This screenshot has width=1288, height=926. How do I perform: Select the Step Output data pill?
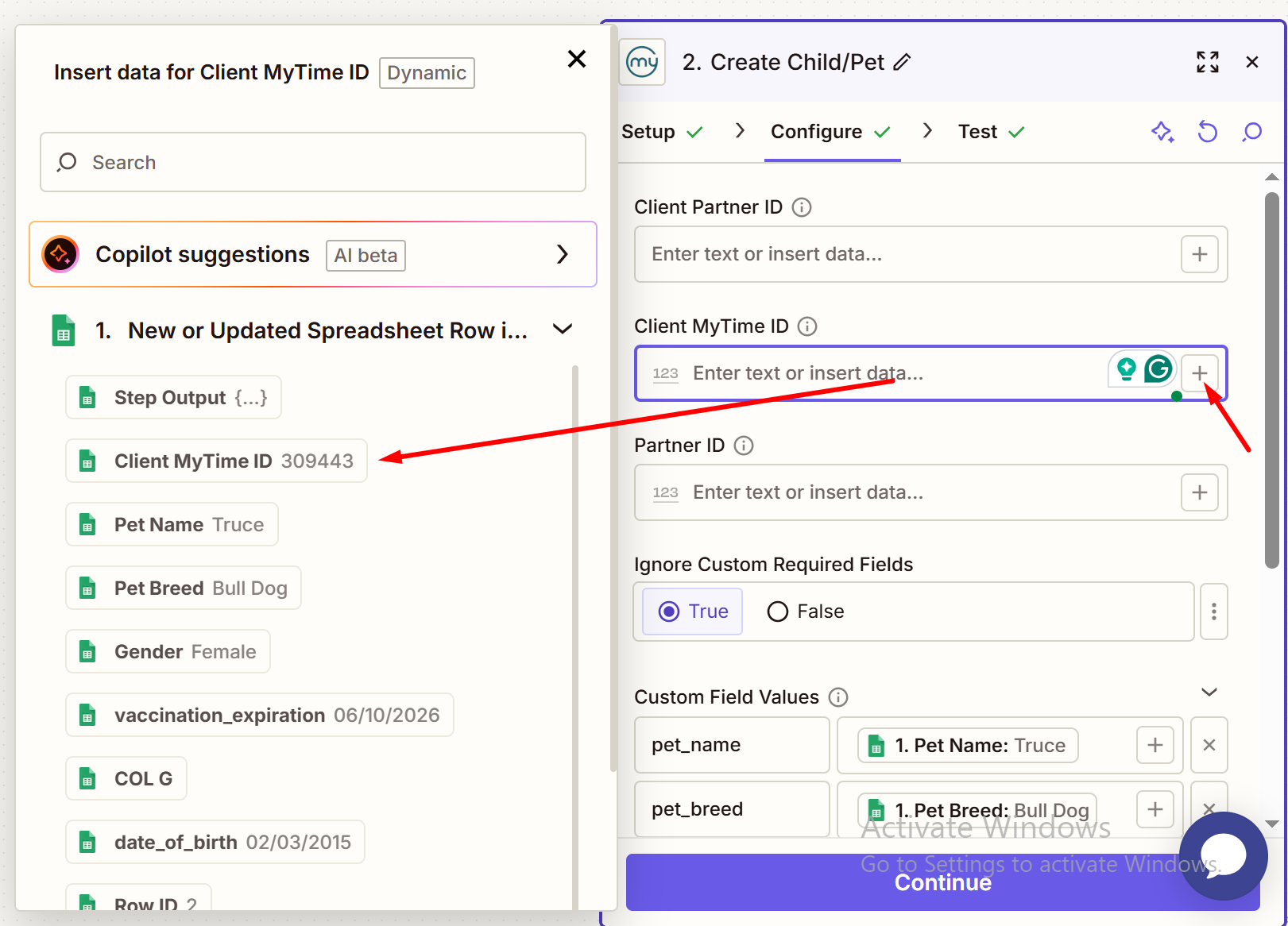(x=173, y=397)
